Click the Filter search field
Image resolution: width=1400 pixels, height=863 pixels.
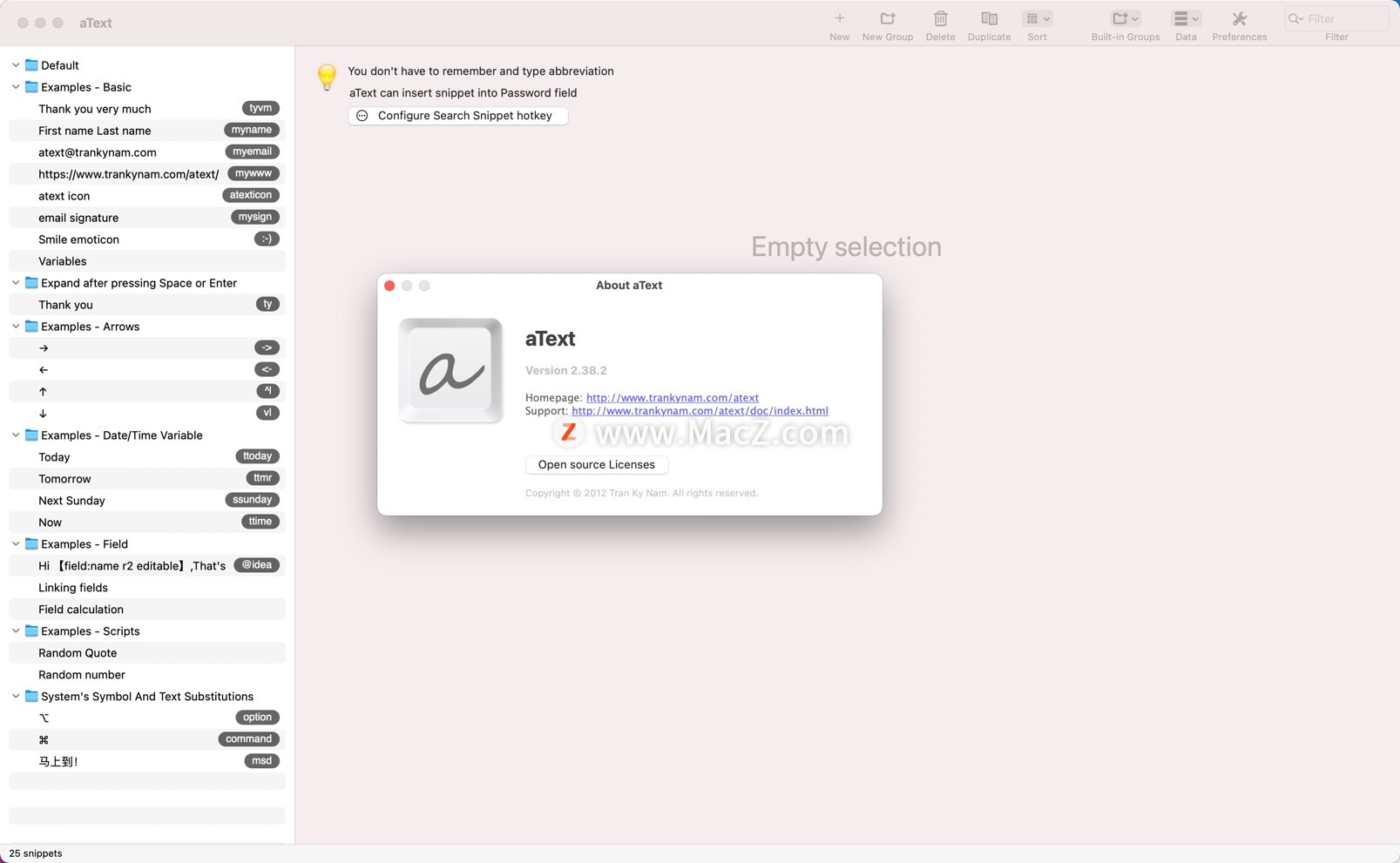coord(1336,18)
